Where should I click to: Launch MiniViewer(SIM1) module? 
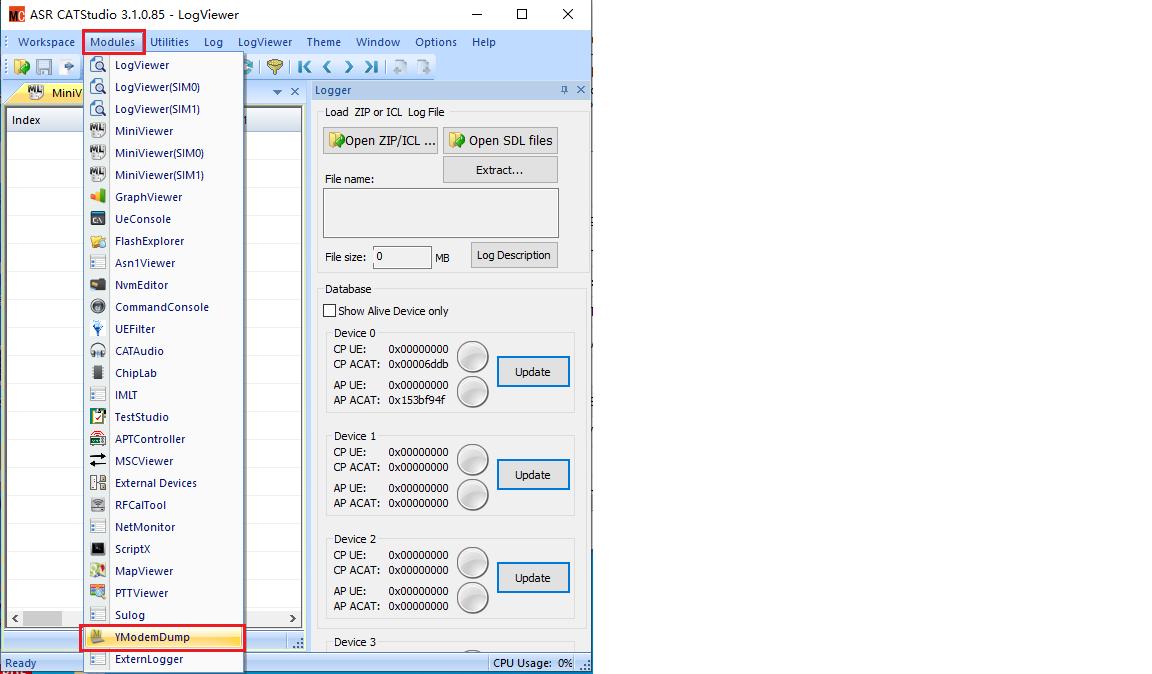click(164, 175)
